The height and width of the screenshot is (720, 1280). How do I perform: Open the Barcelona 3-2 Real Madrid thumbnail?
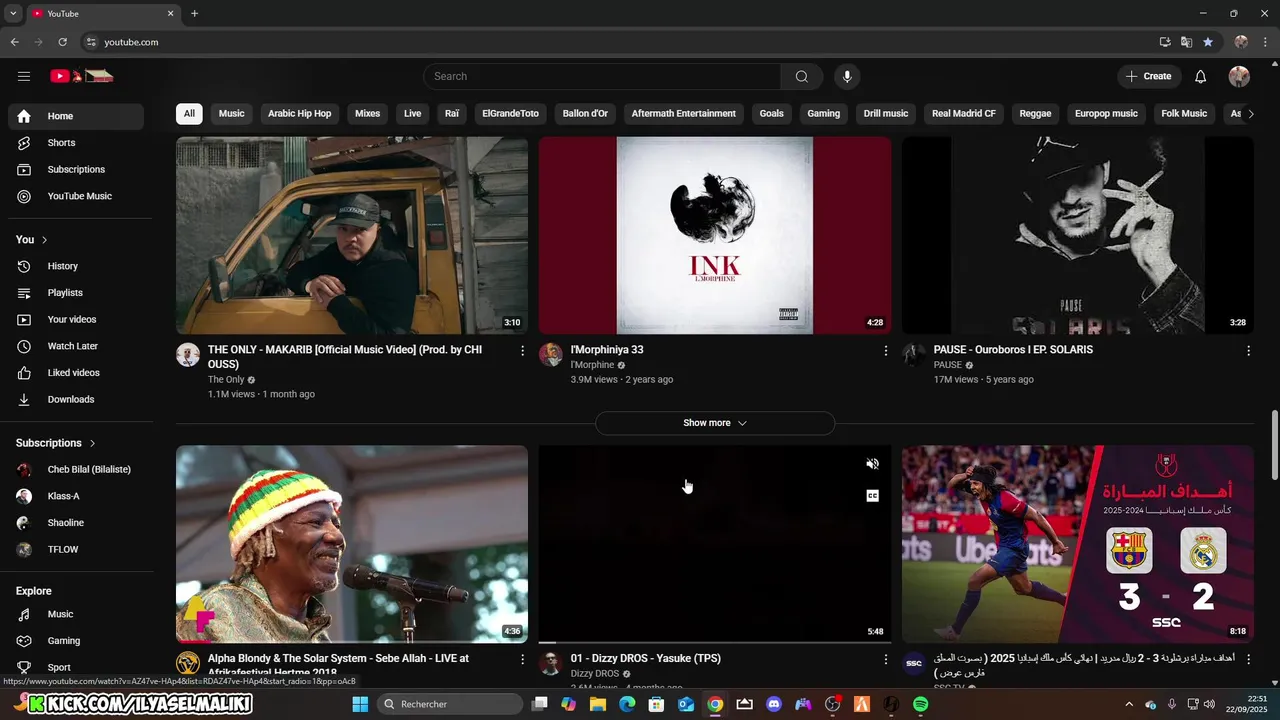tap(1078, 544)
